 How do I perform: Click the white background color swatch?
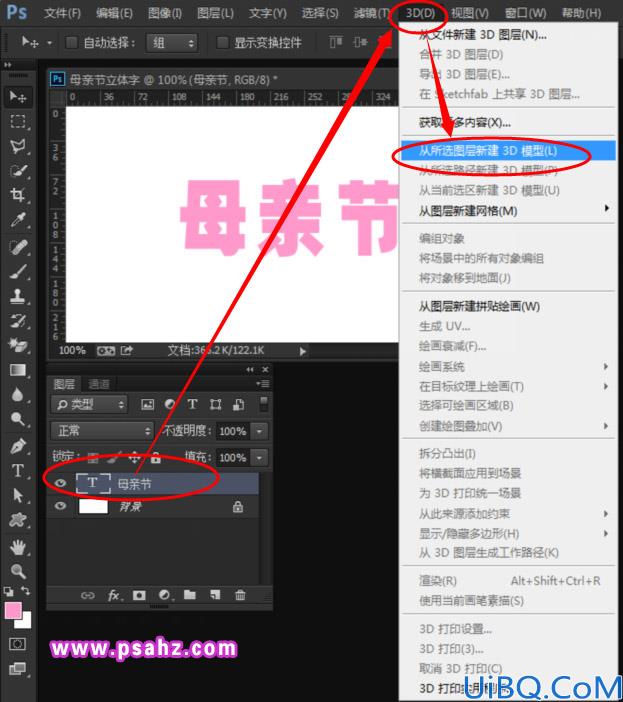(x=26, y=623)
